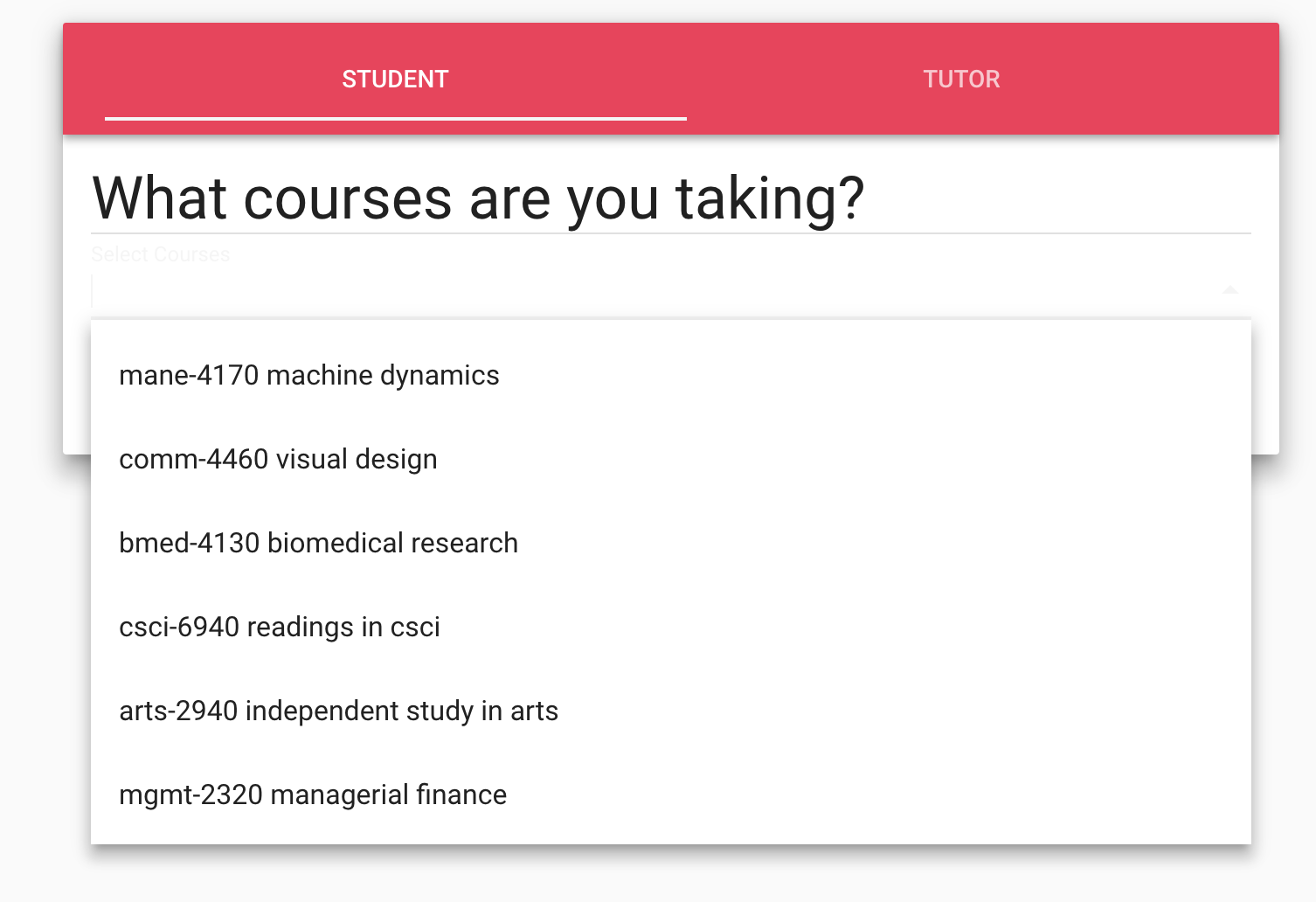Choose arts-2940 independent study in arts

[x=338, y=711]
